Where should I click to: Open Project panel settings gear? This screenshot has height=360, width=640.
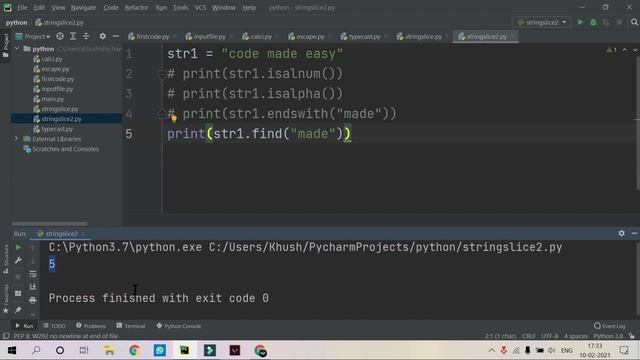pos(102,36)
